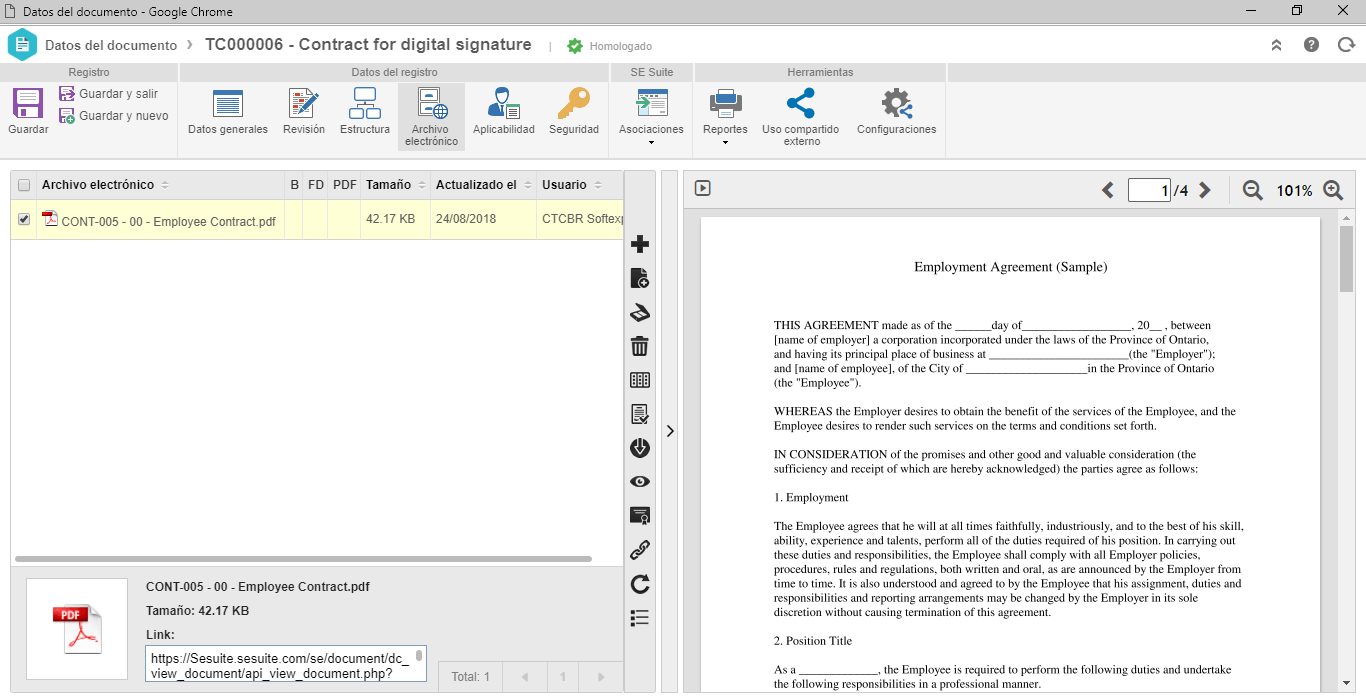Uncheck the Employee Contract.pdf row checkbox
1366x698 pixels.
pyautogui.click(x=24, y=219)
